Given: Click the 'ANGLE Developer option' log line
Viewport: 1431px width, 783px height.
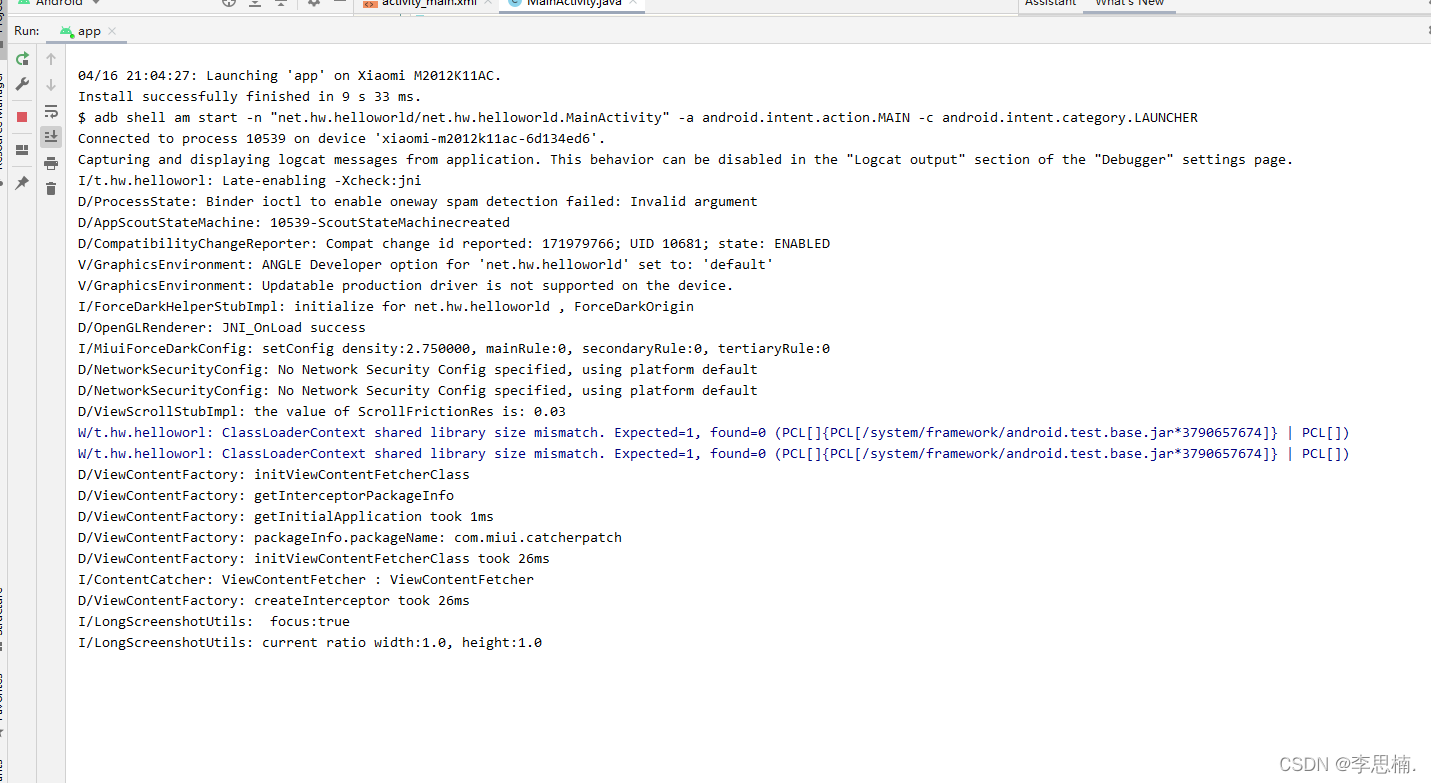Looking at the screenshot, I should [x=426, y=265].
